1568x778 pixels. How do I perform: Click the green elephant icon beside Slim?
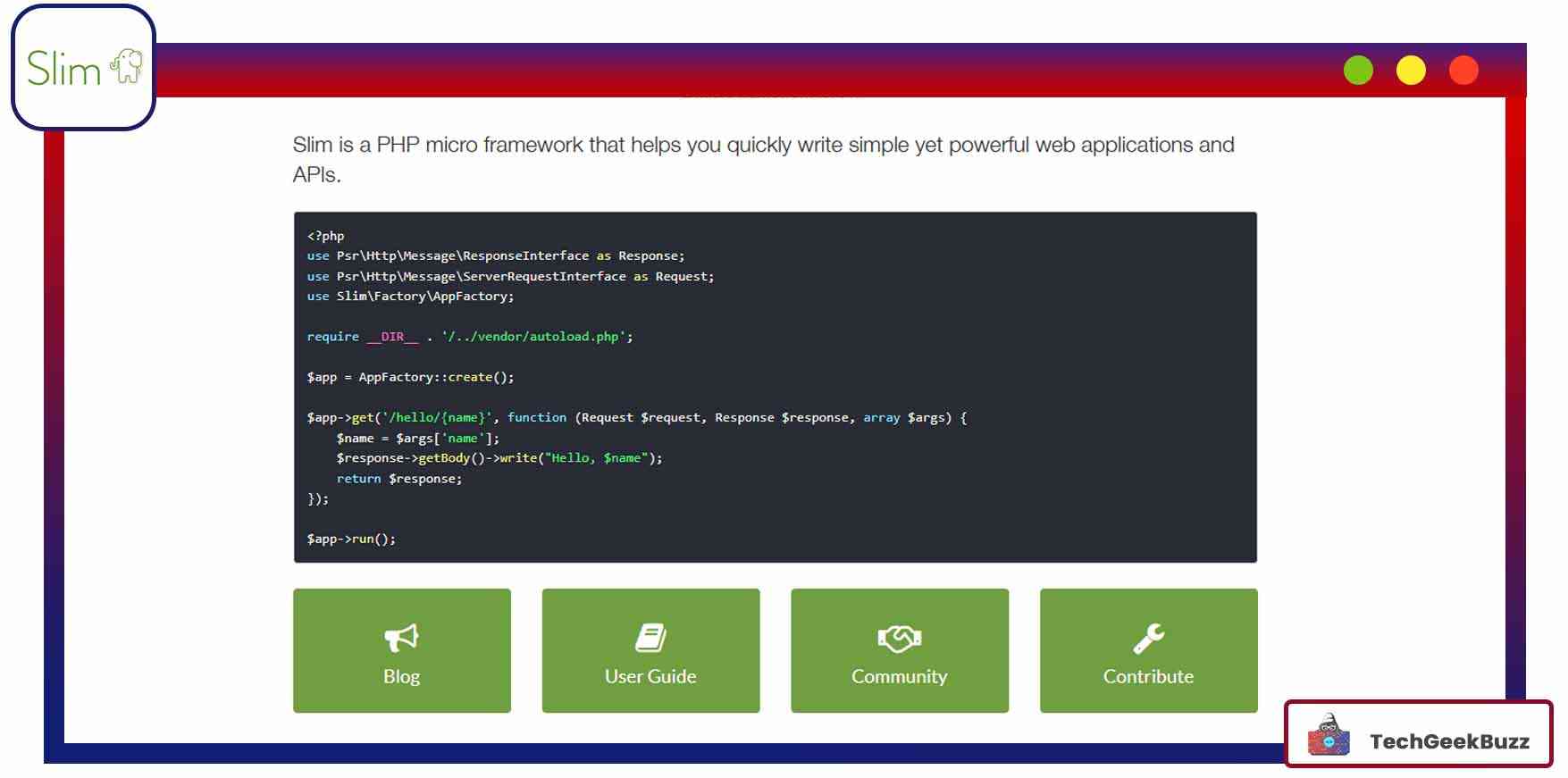click(x=126, y=67)
